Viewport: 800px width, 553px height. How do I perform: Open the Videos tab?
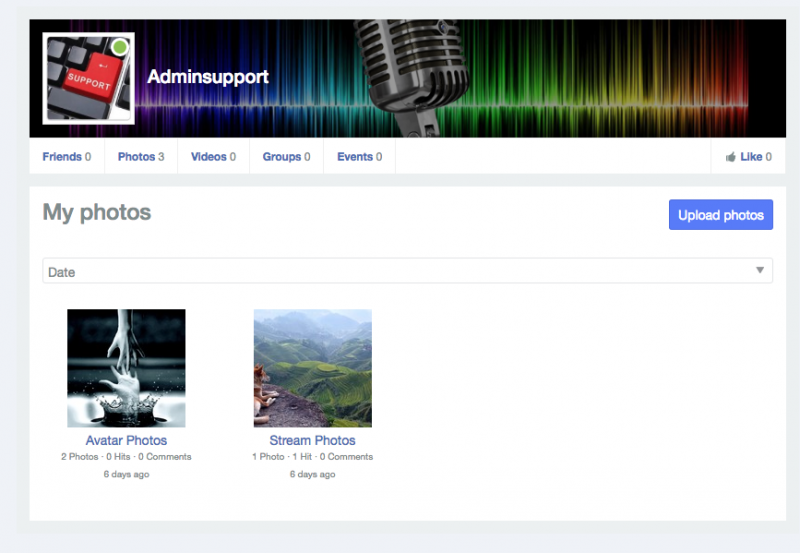pyautogui.click(x=213, y=157)
